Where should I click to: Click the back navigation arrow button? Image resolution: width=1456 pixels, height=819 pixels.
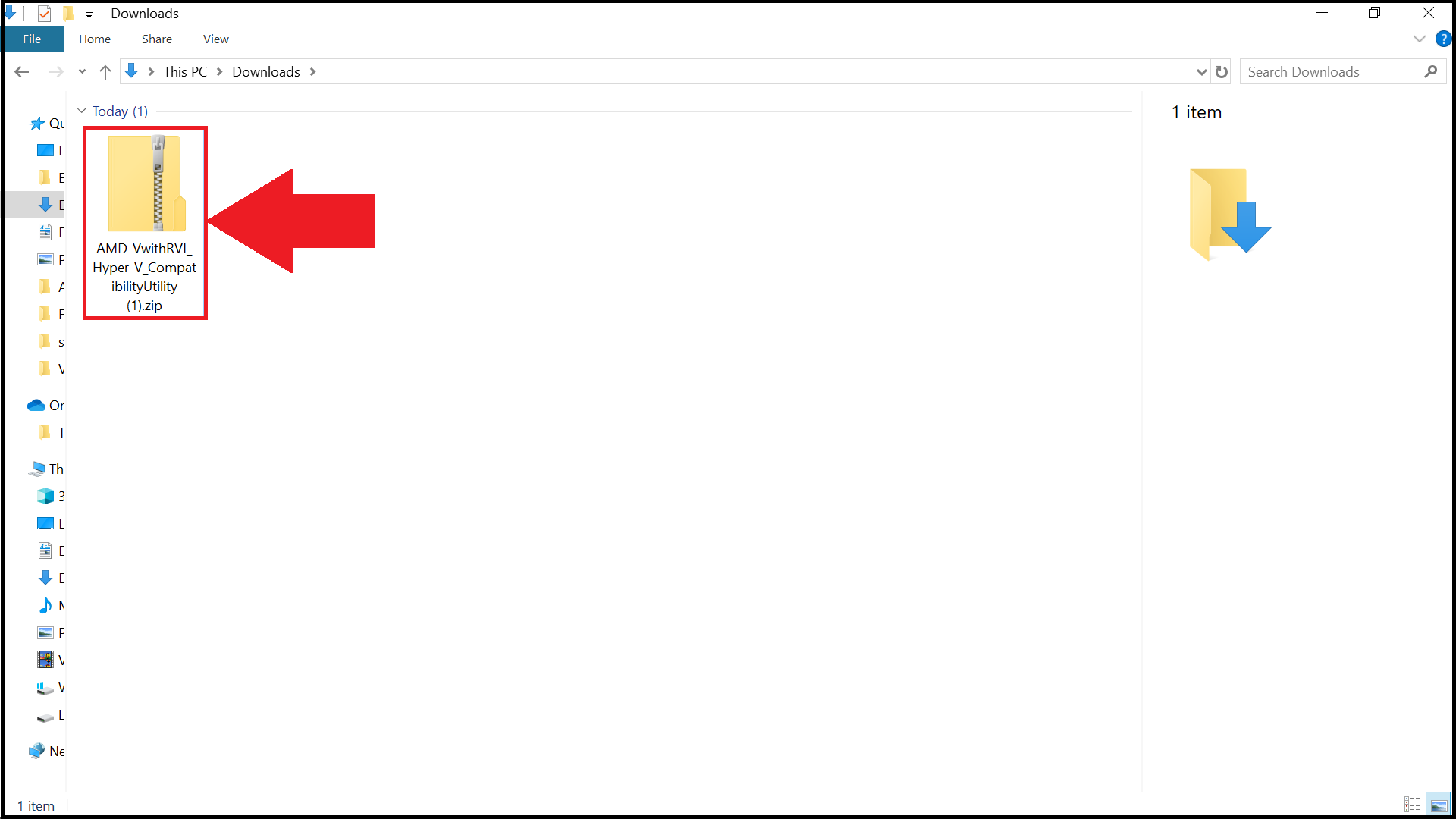coord(22,71)
